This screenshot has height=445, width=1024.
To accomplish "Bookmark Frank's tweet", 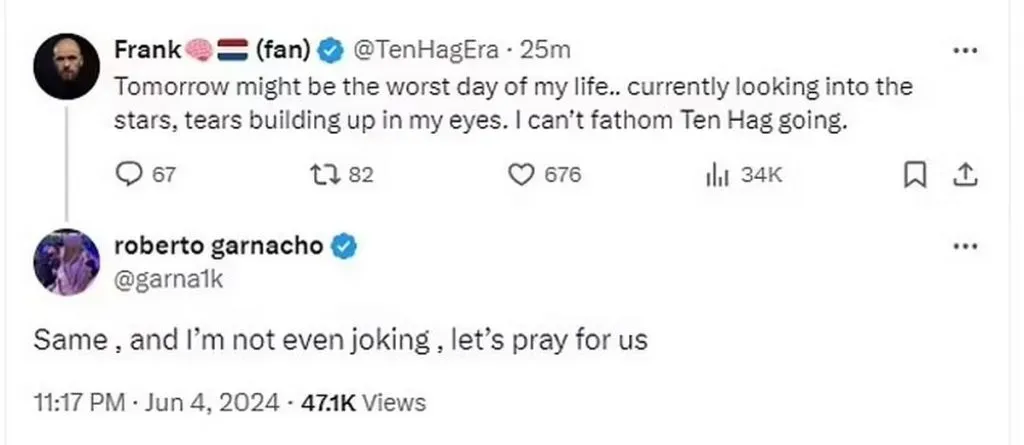I will point(913,175).
